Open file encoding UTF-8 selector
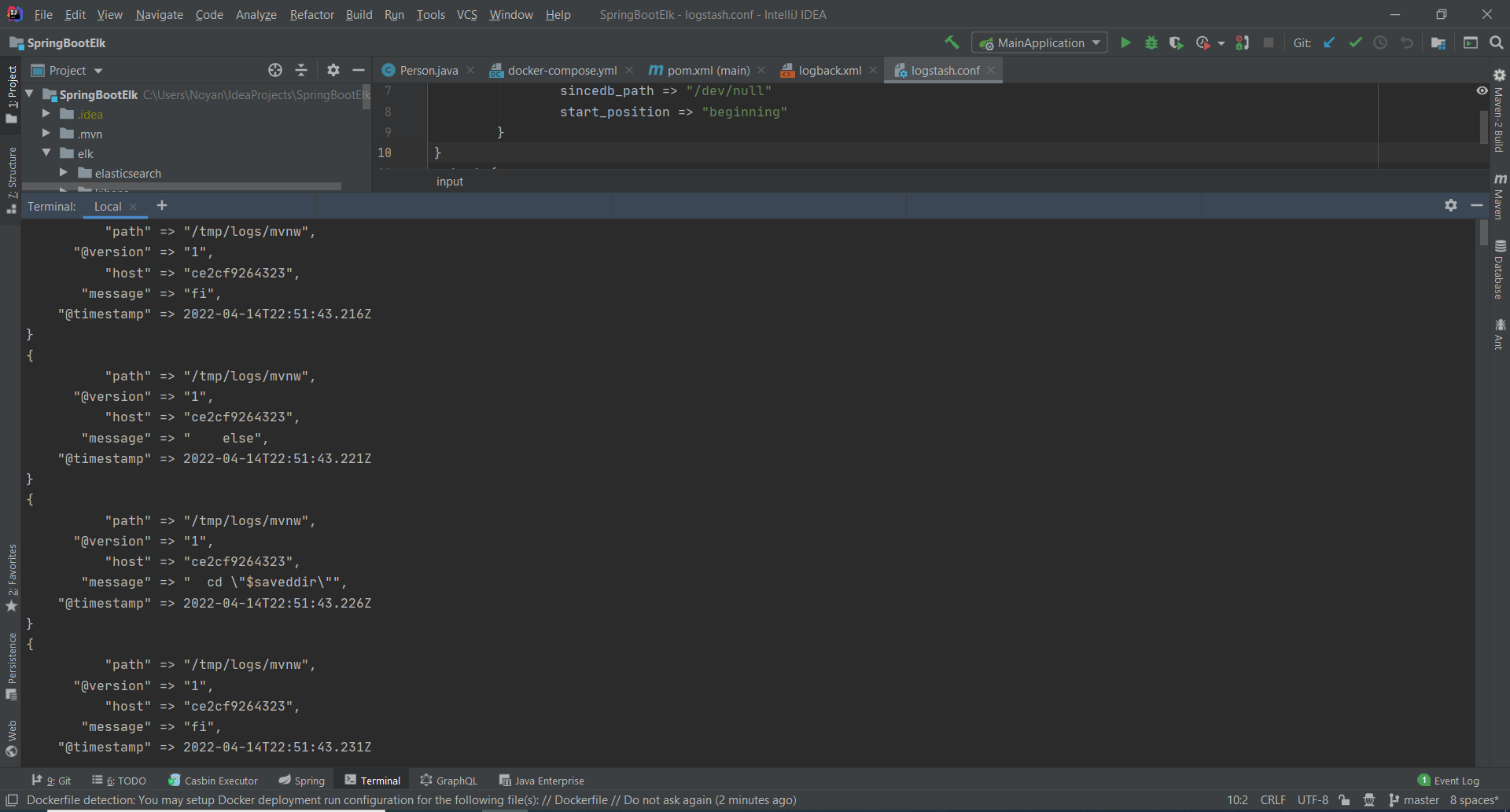 [x=1313, y=800]
